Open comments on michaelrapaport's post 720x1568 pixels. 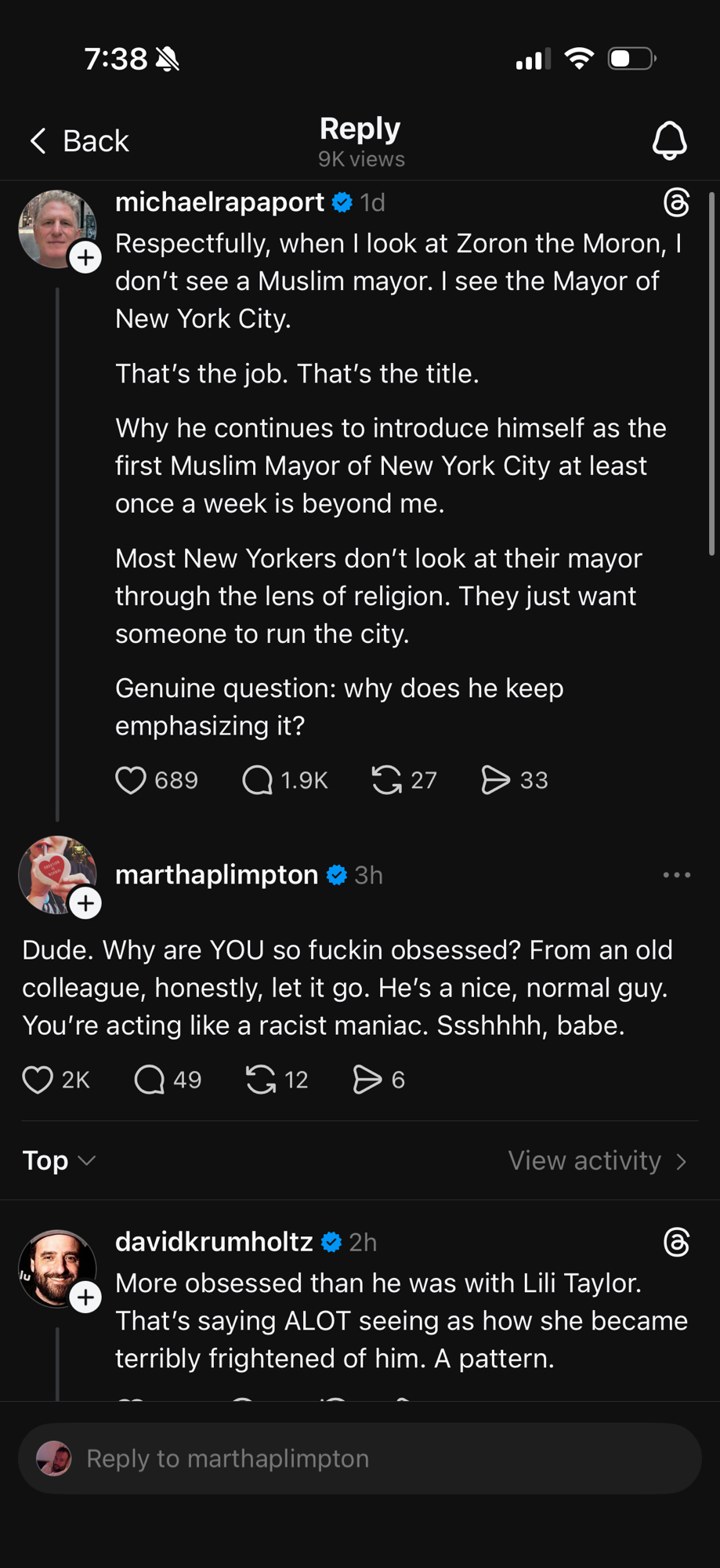click(x=258, y=780)
